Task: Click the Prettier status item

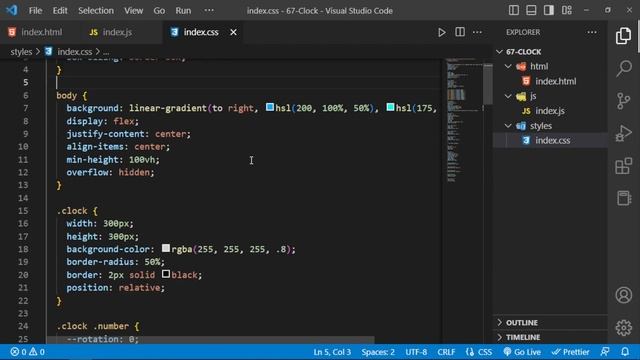Action: point(570,352)
